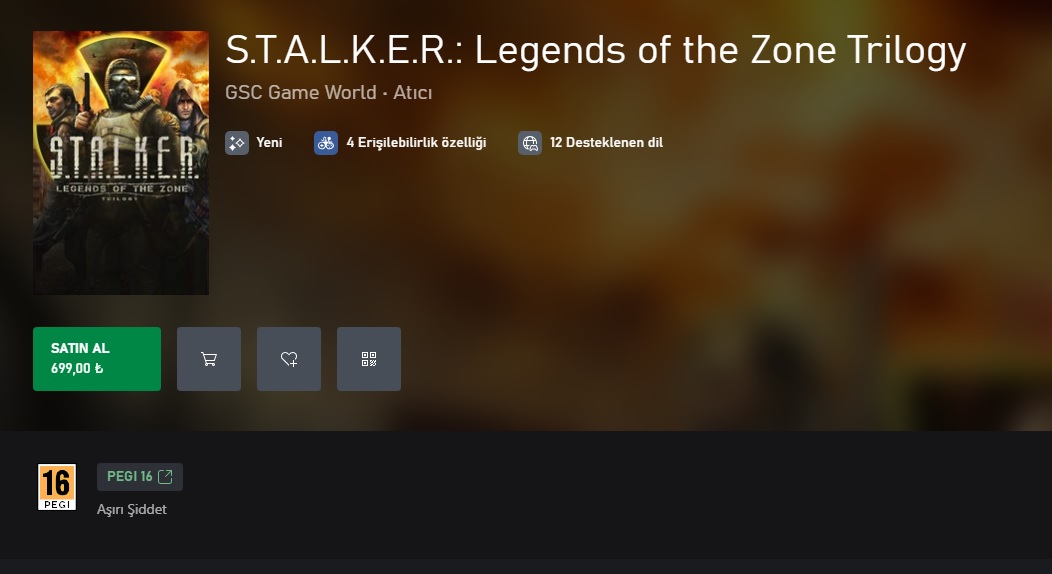Open the 4 Erişilebilirlik özelliği details
1052x574 pixels.
416,143
